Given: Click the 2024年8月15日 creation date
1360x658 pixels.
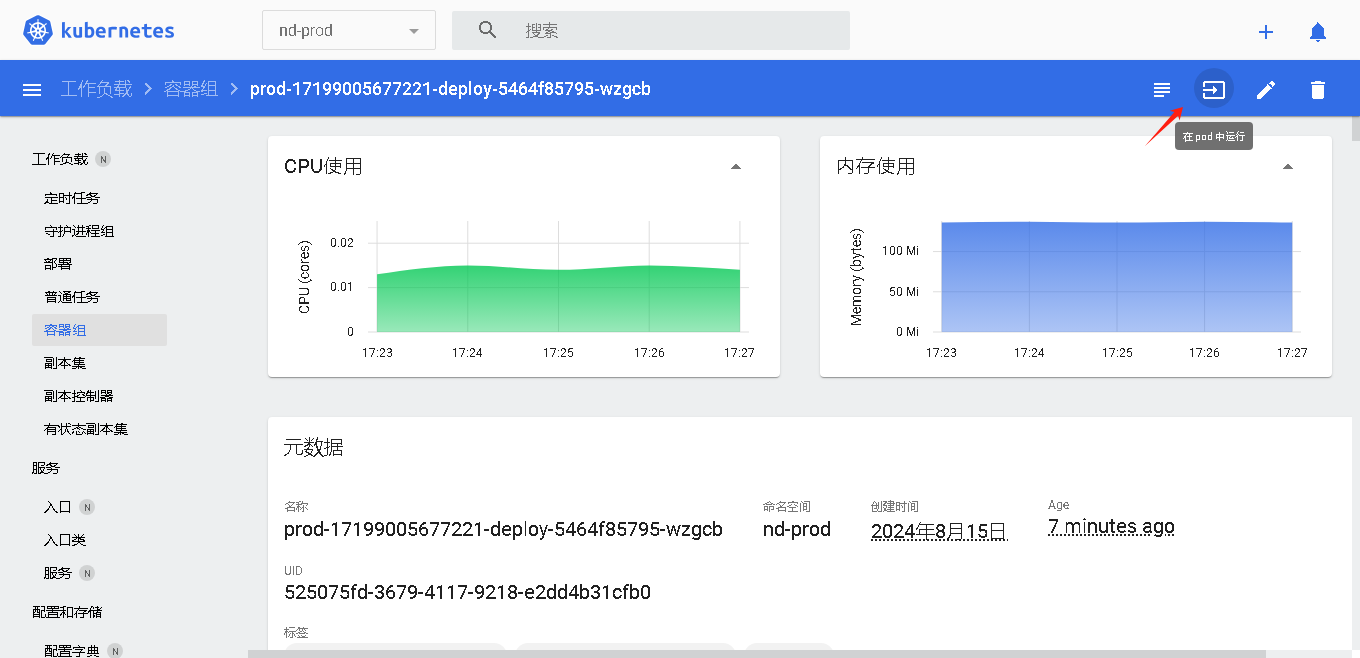Looking at the screenshot, I should 939,531.
